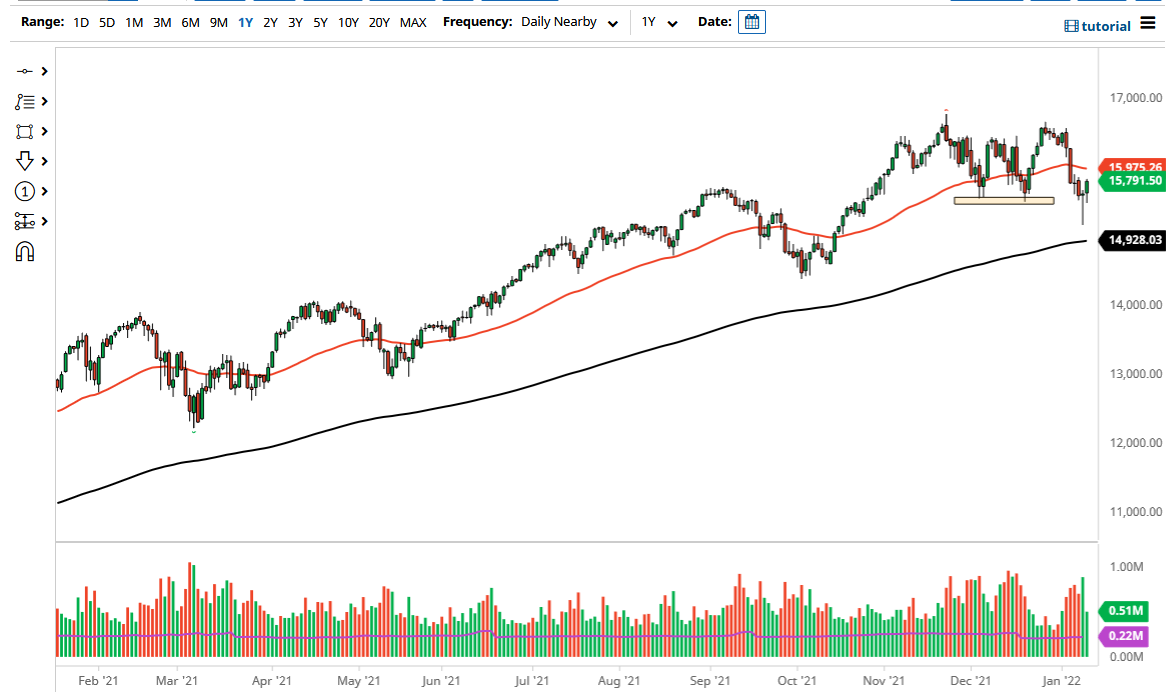
Task: Enable the MAX range view
Action: tap(413, 21)
